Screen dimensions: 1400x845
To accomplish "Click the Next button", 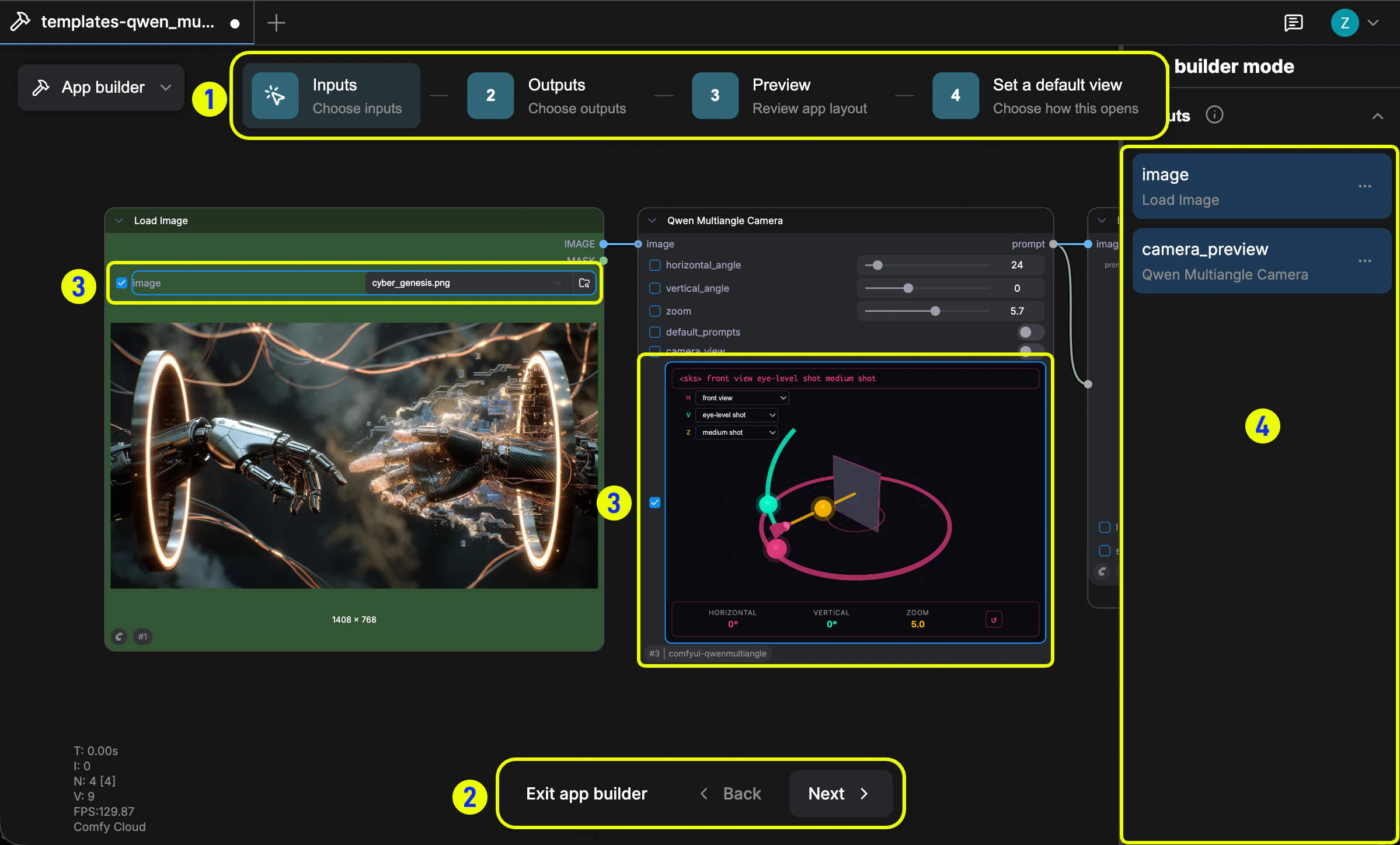I will point(840,794).
